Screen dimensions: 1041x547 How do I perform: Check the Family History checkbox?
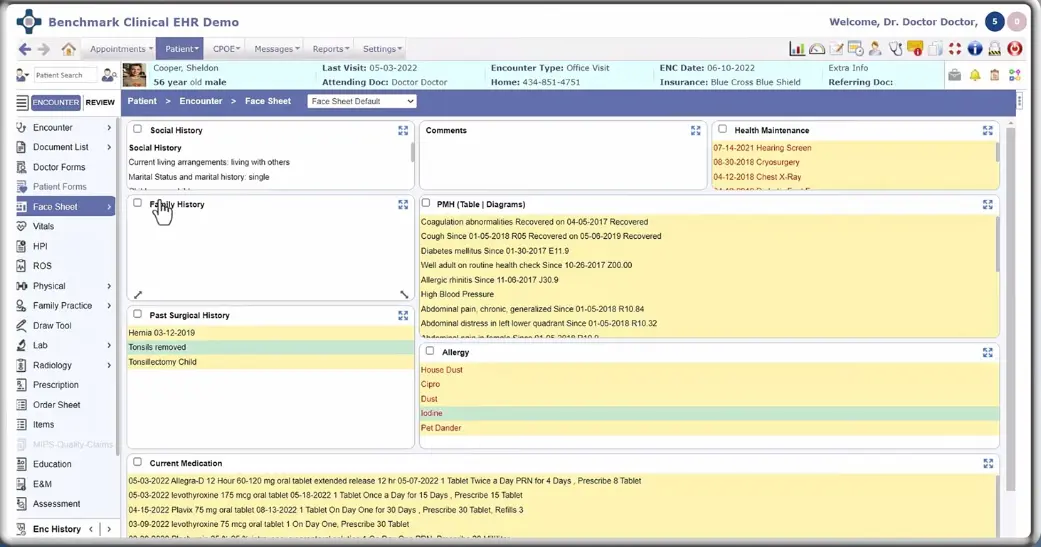(137, 203)
